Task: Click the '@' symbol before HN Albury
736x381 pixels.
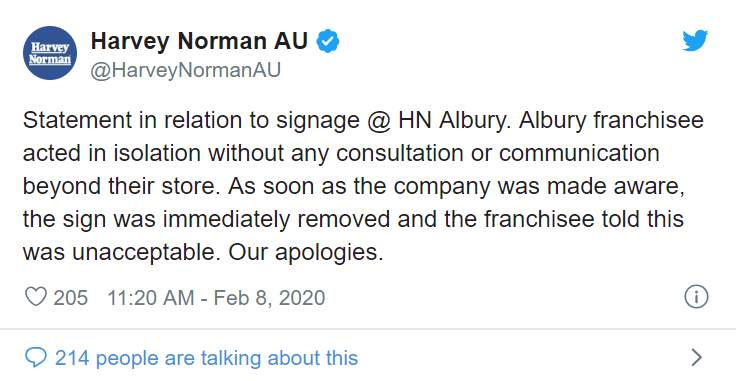Action: point(378,121)
